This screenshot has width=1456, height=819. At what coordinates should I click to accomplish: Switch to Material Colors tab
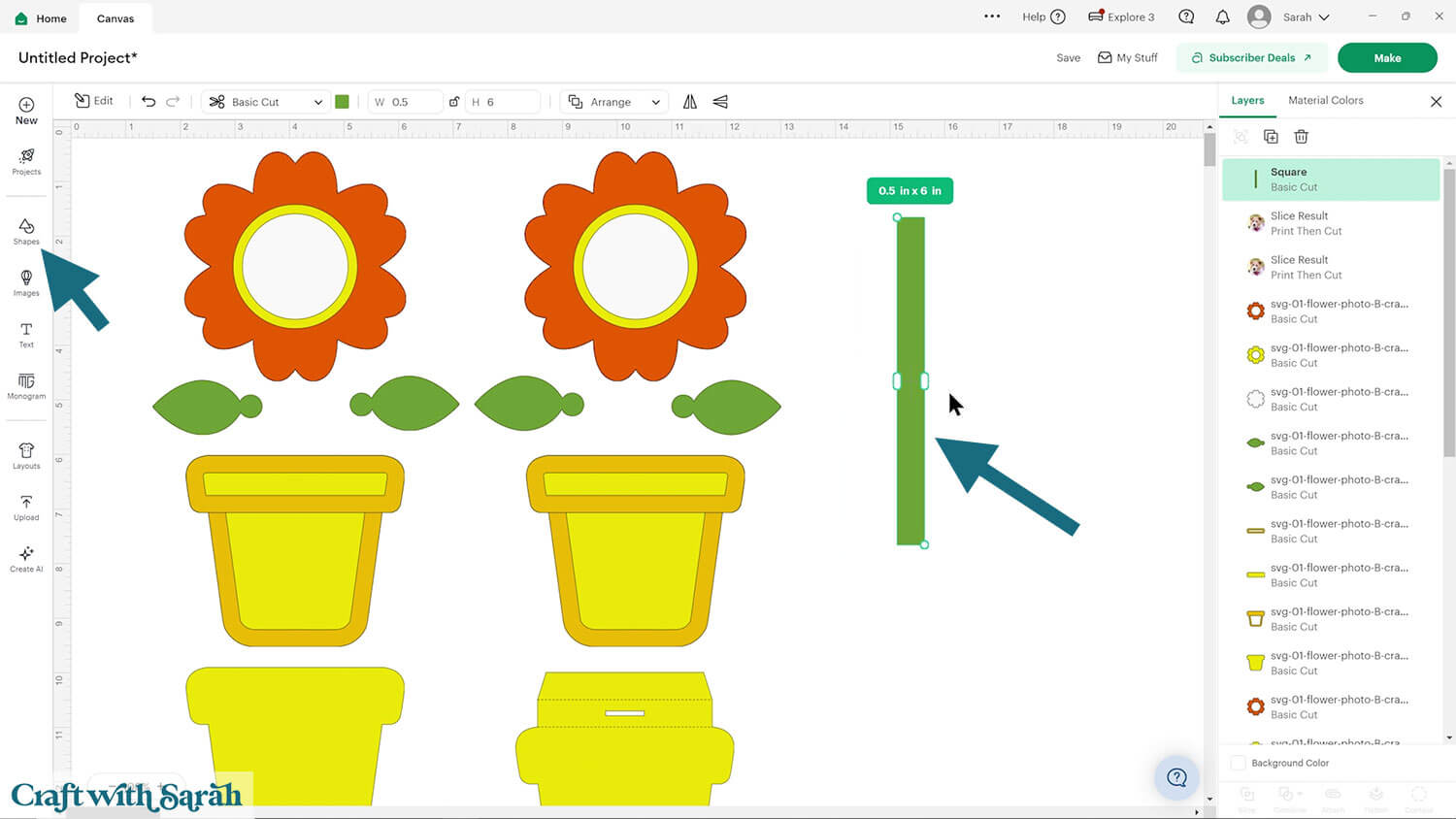pos(1325,101)
